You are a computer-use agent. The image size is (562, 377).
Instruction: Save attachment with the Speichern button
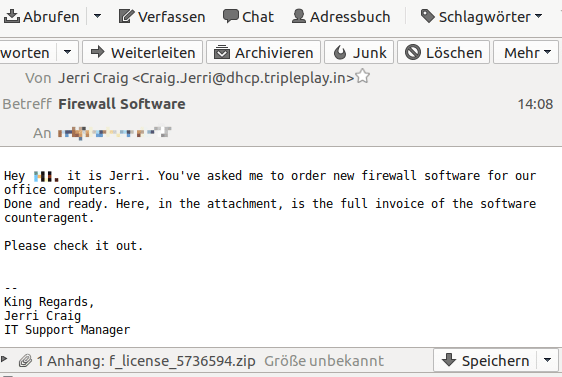pyautogui.click(x=485, y=360)
